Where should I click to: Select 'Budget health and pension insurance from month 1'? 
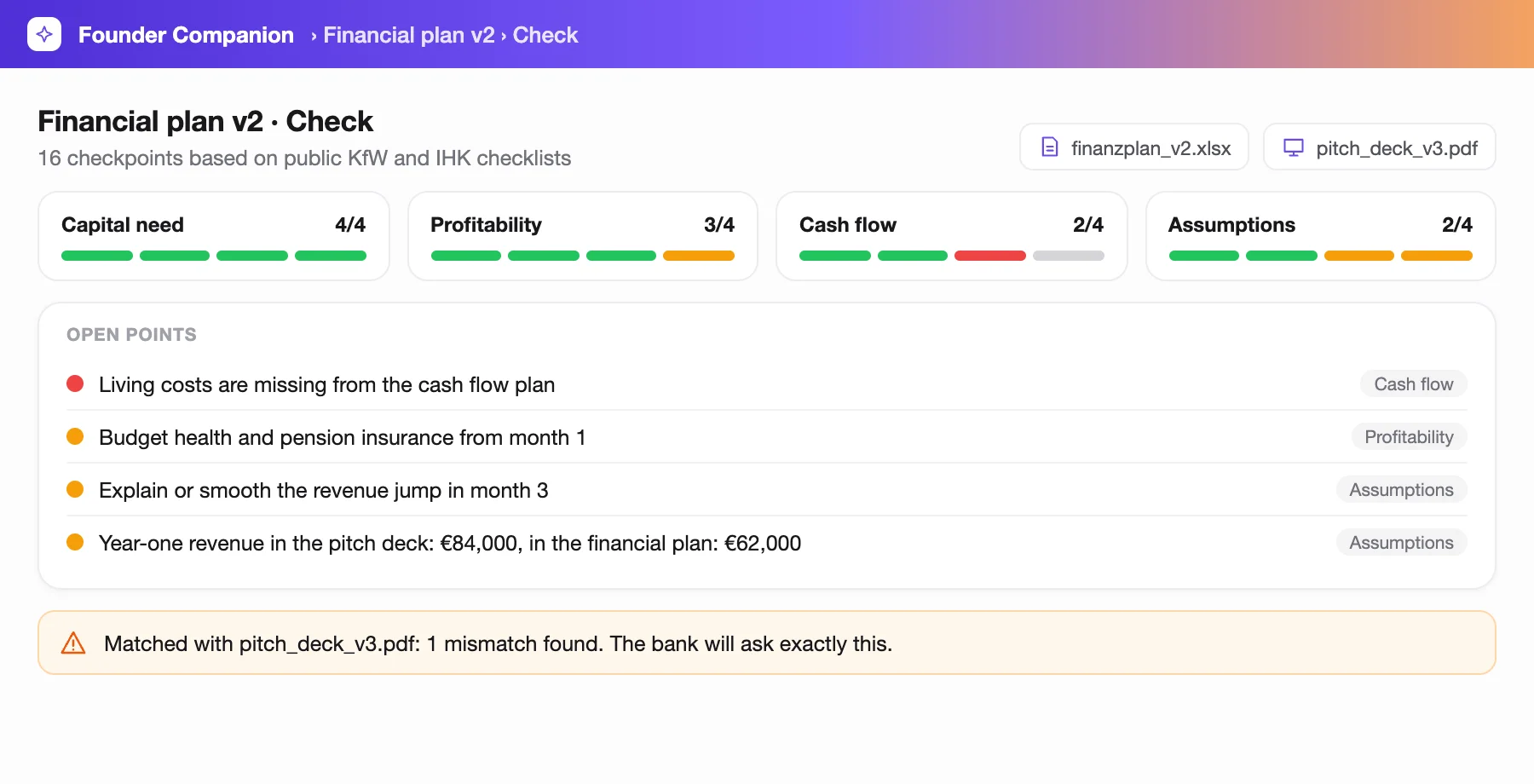(x=767, y=437)
